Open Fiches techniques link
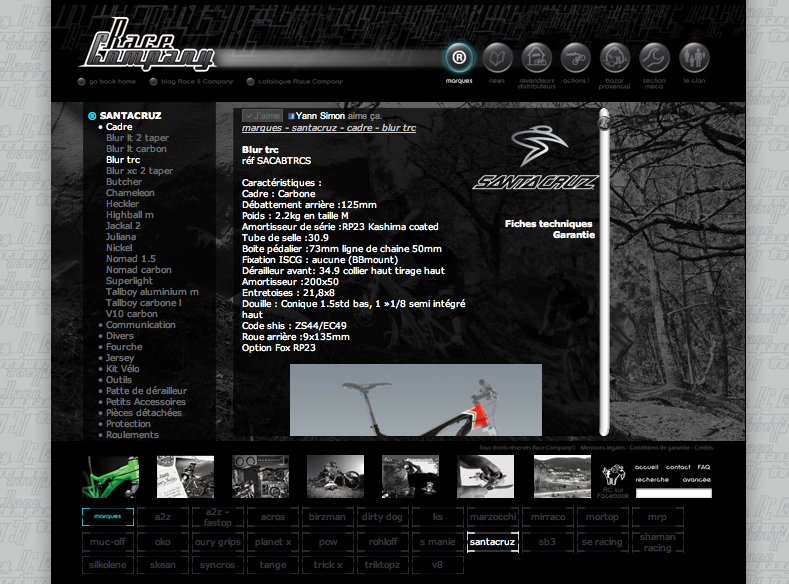Image resolution: width=789 pixels, height=584 pixels. click(x=548, y=224)
